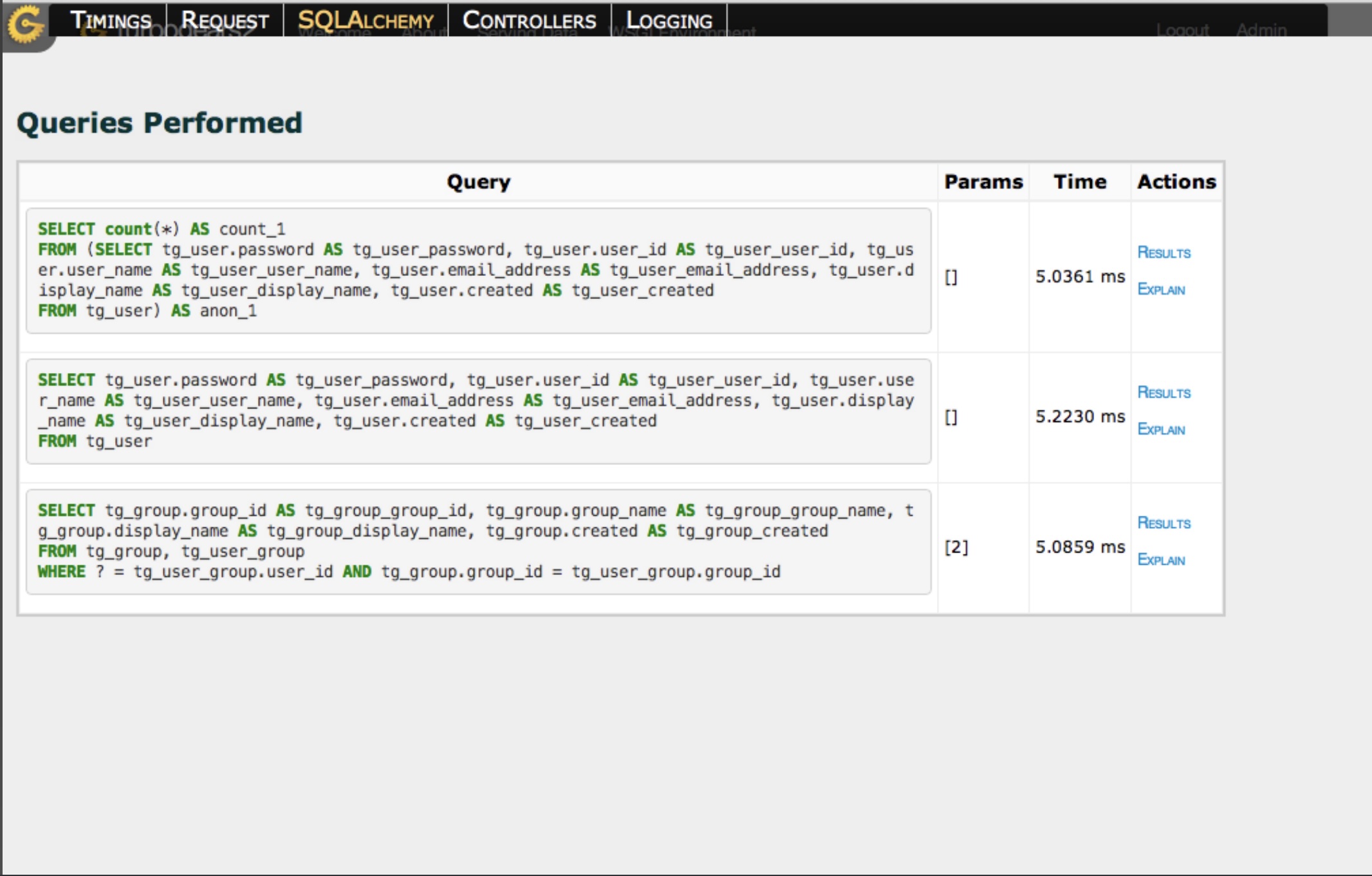Screen dimensions: 1372x876
Task: Switch to the Controllers tab
Action: (x=529, y=21)
